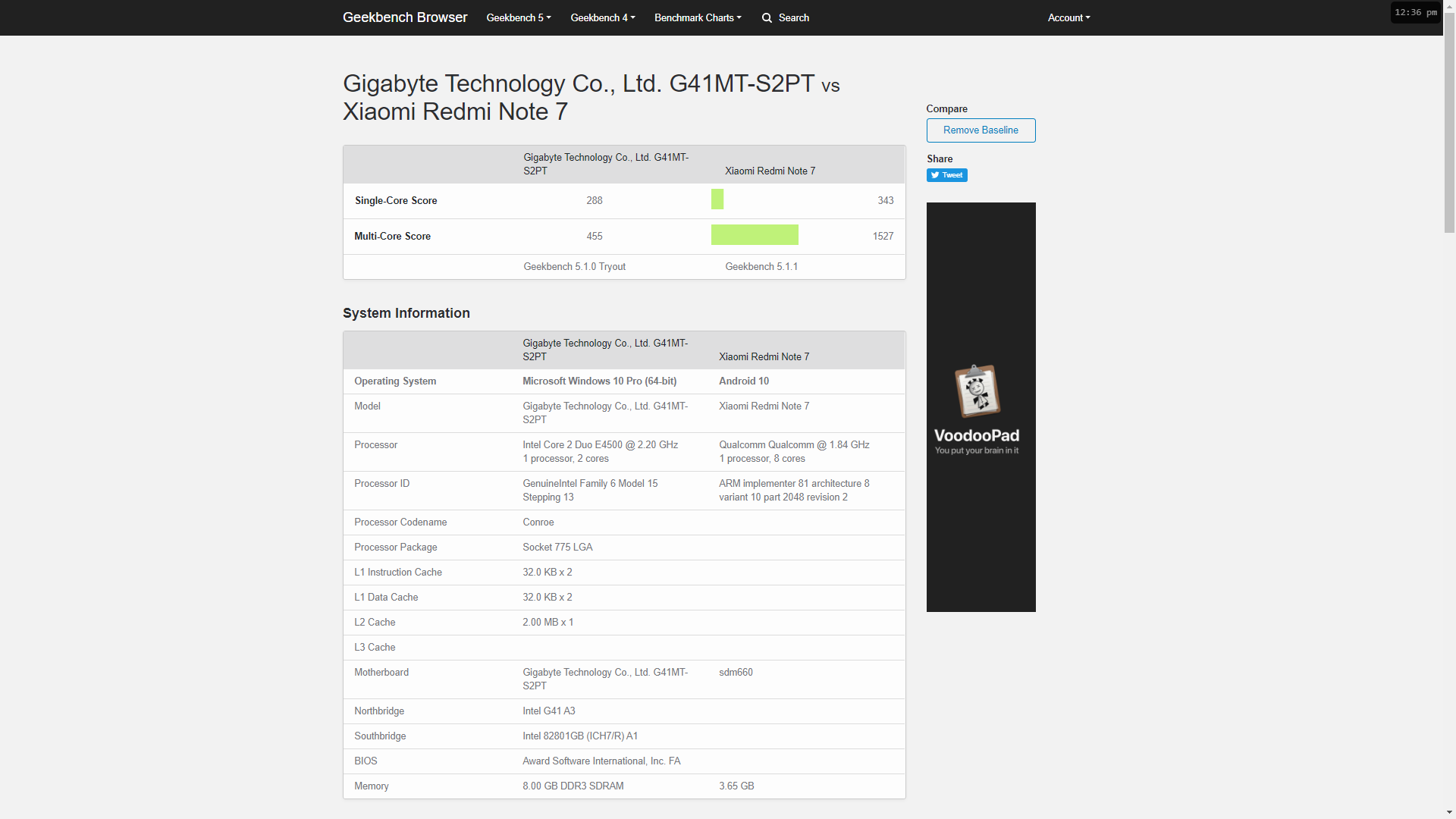
Task: Select multi-core value 455
Action: (x=595, y=237)
